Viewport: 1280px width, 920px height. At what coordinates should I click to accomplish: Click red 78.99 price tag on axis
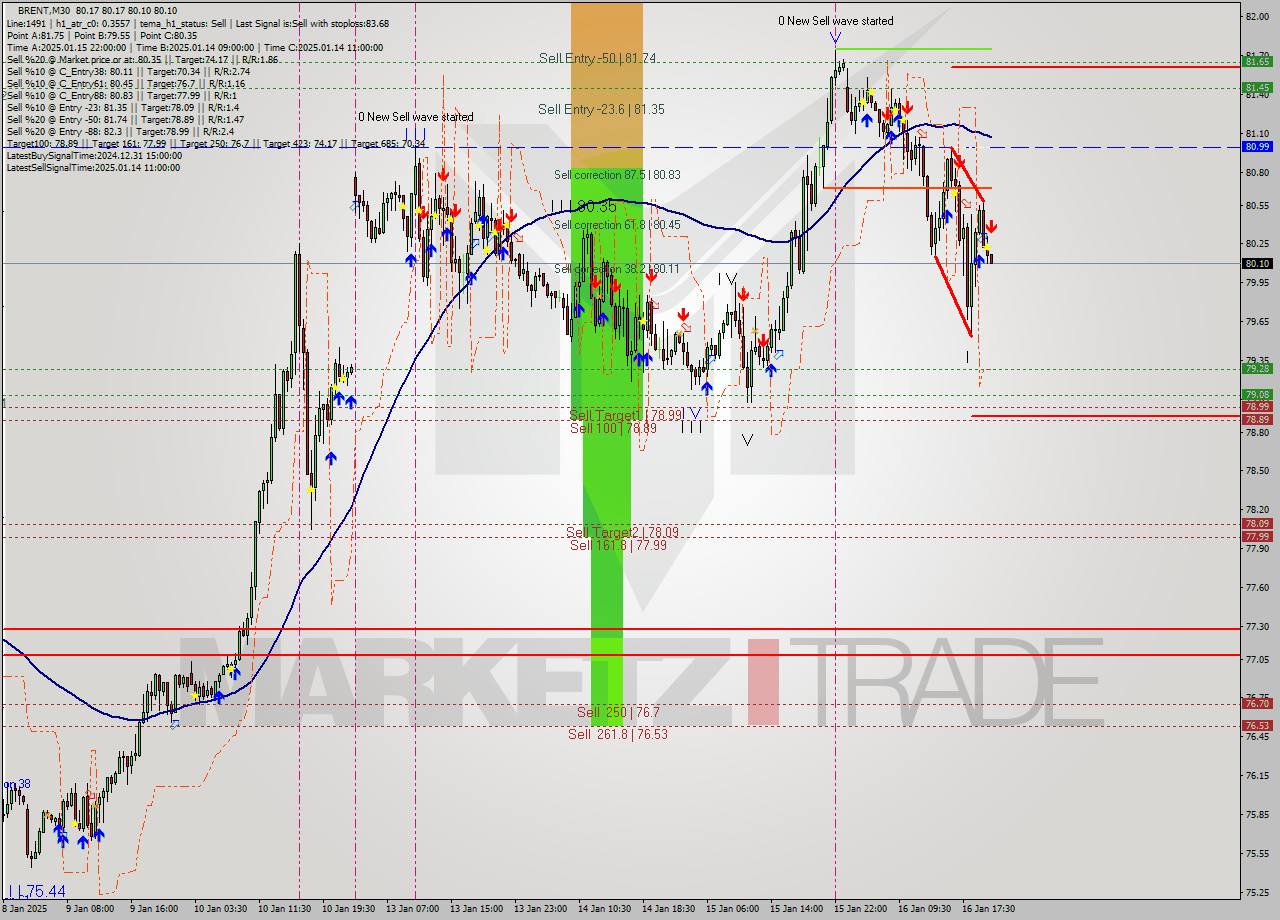click(x=1256, y=407)
